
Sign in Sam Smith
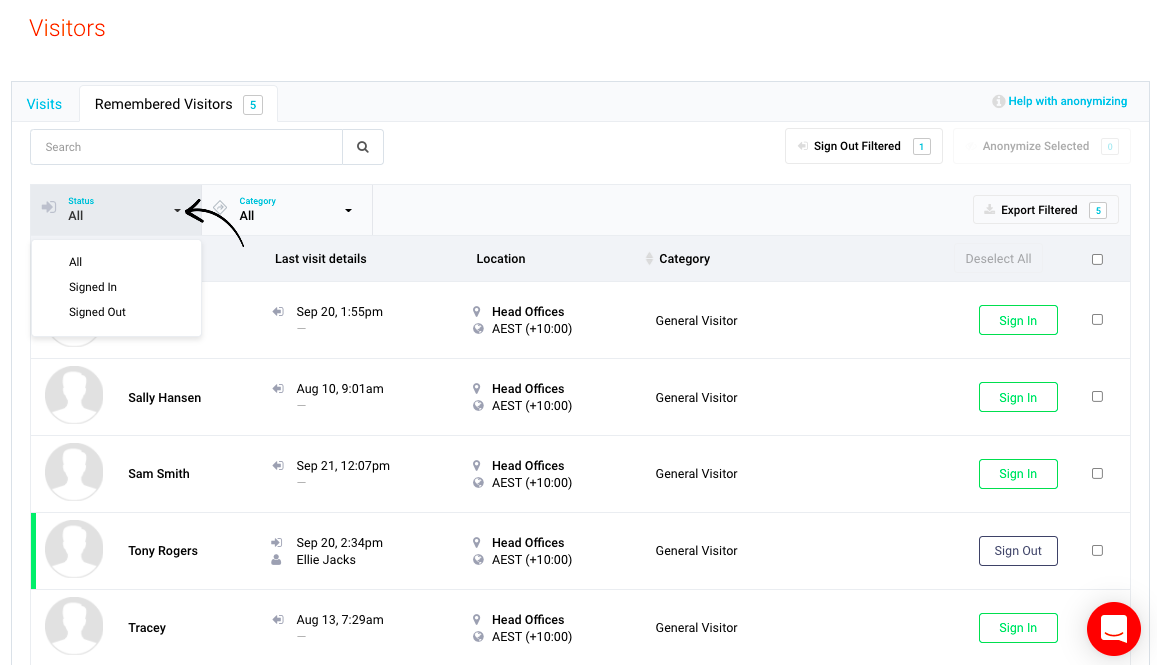click(1018, 474)
